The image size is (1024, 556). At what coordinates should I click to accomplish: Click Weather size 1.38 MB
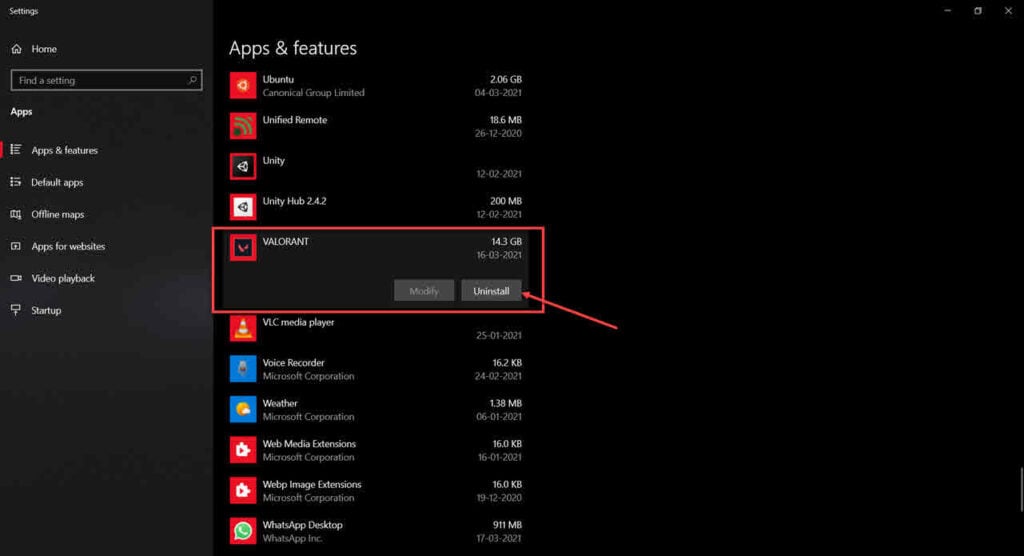[505, 403]
